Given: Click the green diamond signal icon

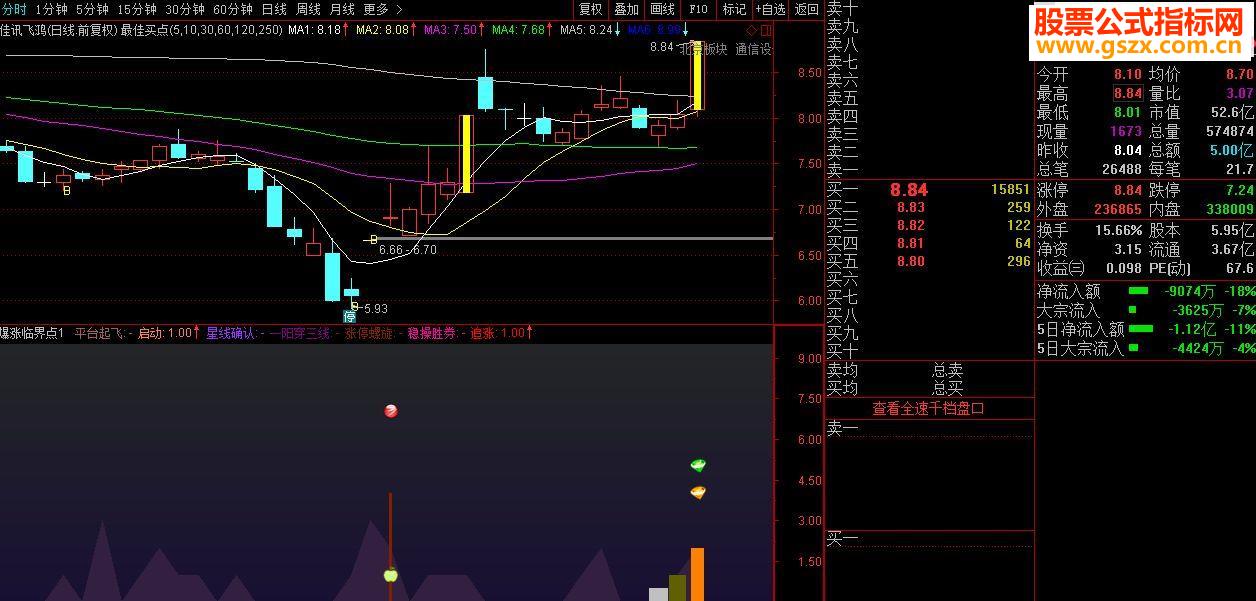Looking at the screenshot, I should click(x=698, y=465).
